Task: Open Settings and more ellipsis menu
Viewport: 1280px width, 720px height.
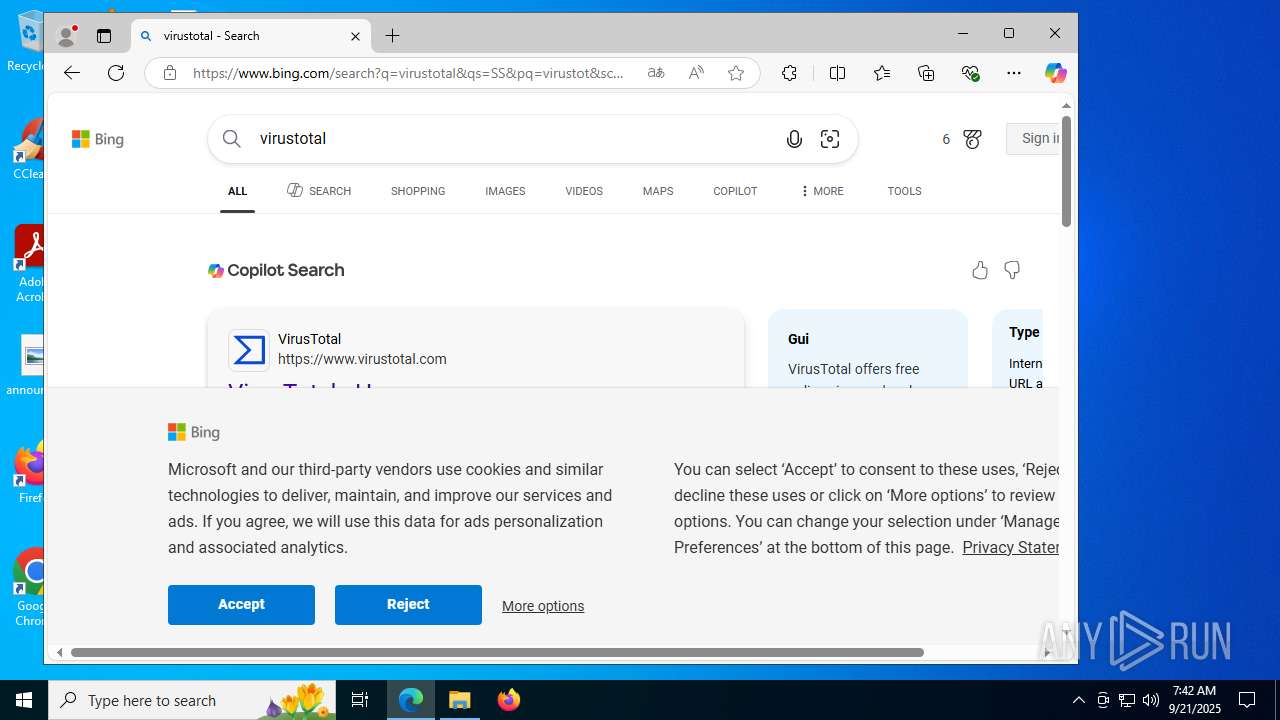Action: tap(1014, 73)
